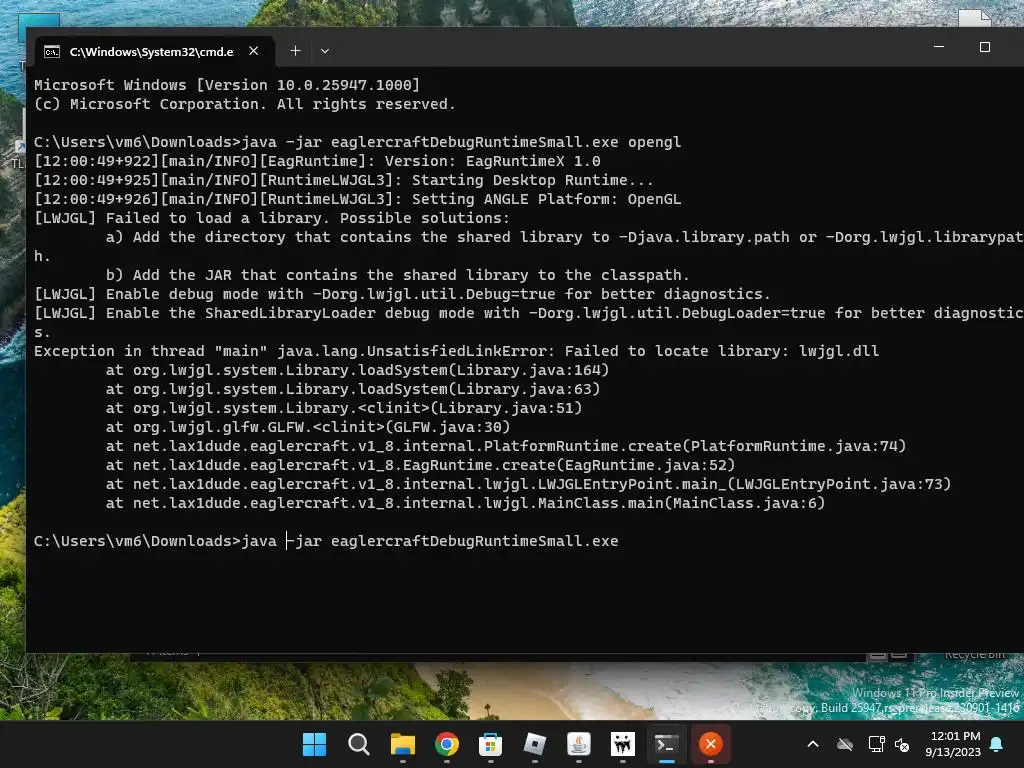Image resolution: width=1024 pixels, height=768 pixels.
Task: Click "Starting Desktop Runtime..." log line
Action: coord(532,180)
